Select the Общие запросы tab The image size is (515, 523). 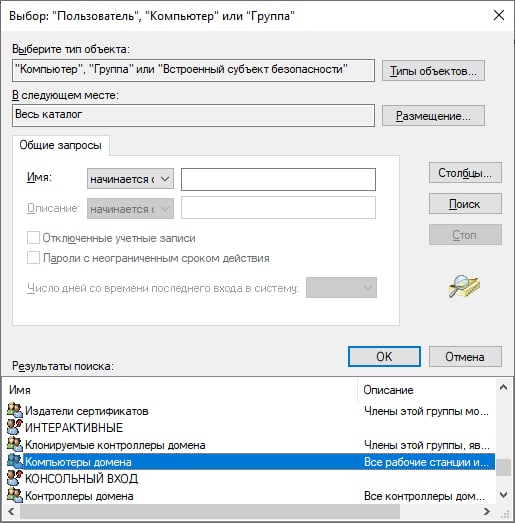pyautogui.click(x=60, y=145)
